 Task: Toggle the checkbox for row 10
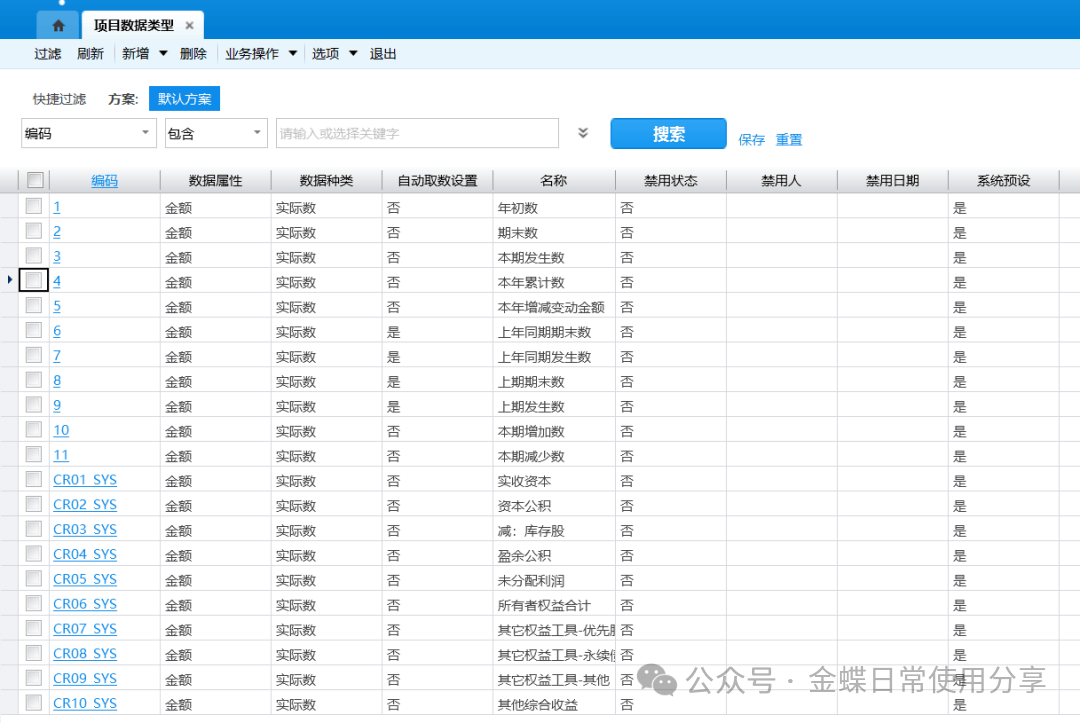click(34, 430)
